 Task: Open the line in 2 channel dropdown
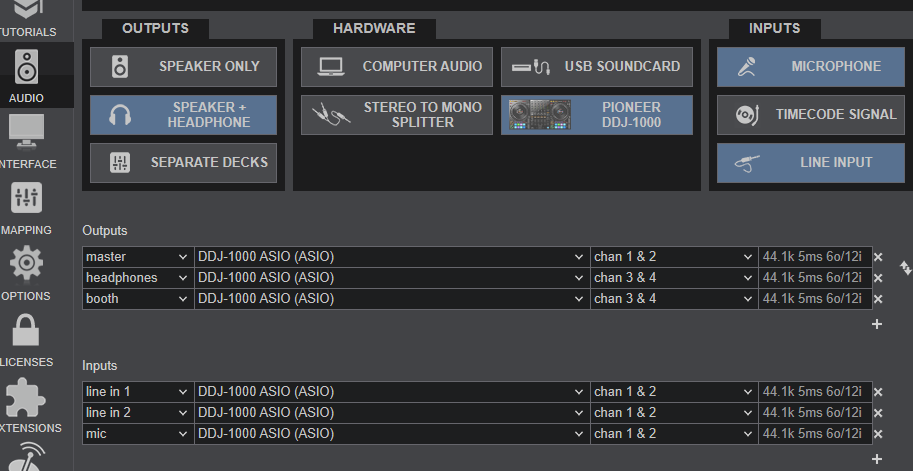tap(674, 413)
